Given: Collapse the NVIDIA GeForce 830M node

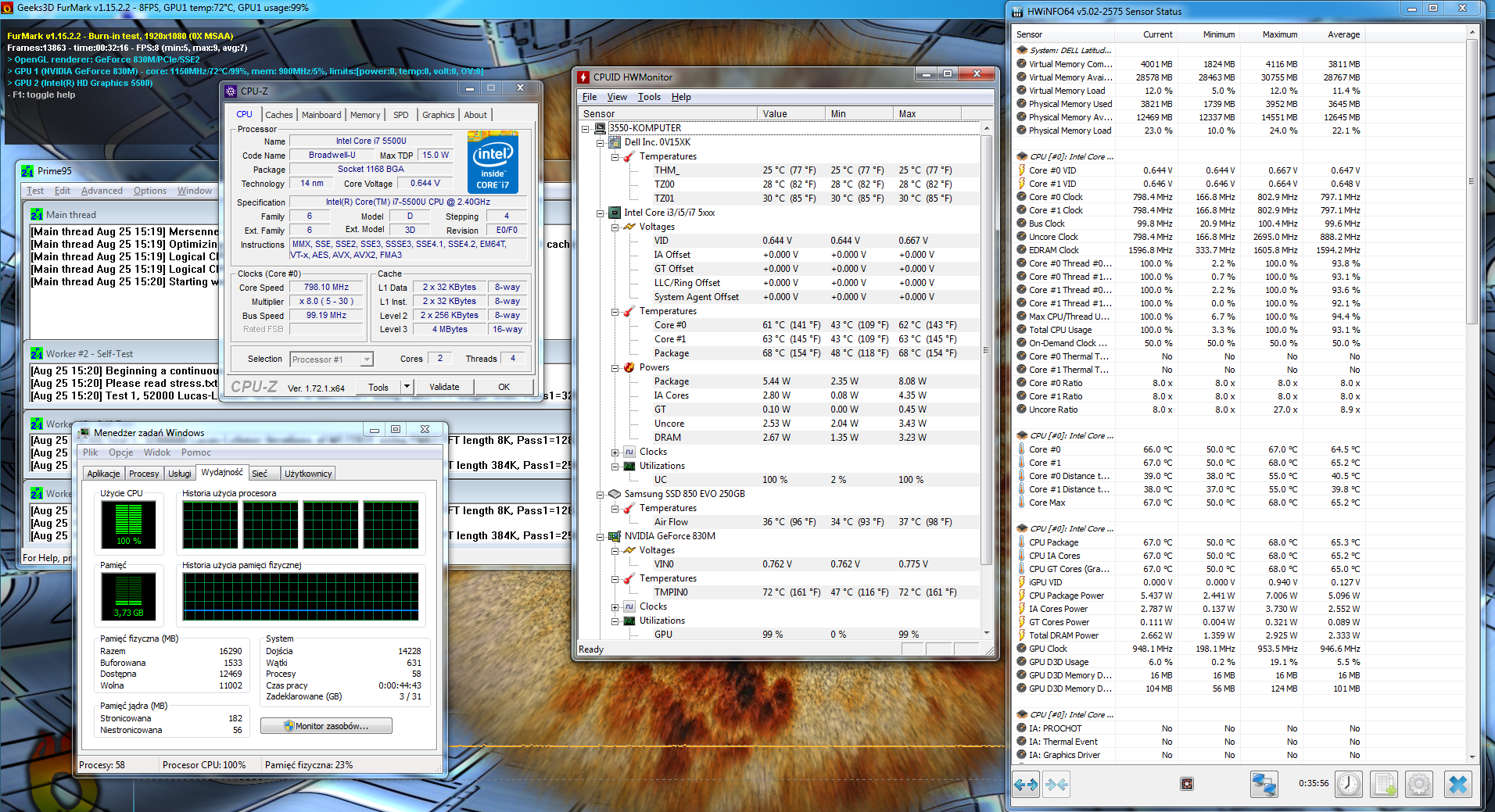Looking at the screenshot, I should click(x=600, y=537).
